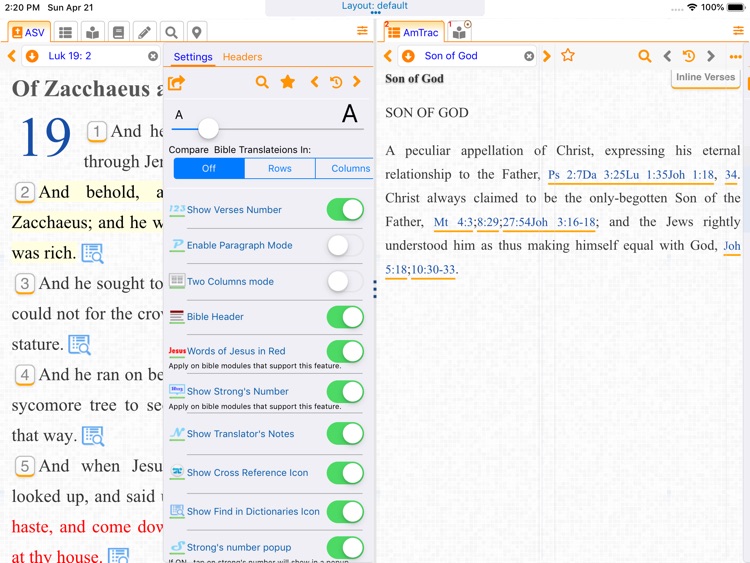Clear the Luk 19: 2 field

[x=153, y=56]
